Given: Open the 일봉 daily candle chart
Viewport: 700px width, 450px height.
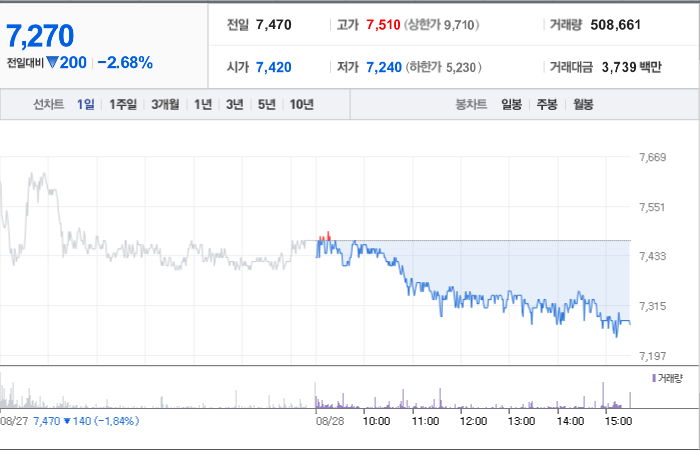Looking at the screenshot, I should coord(511,104).
